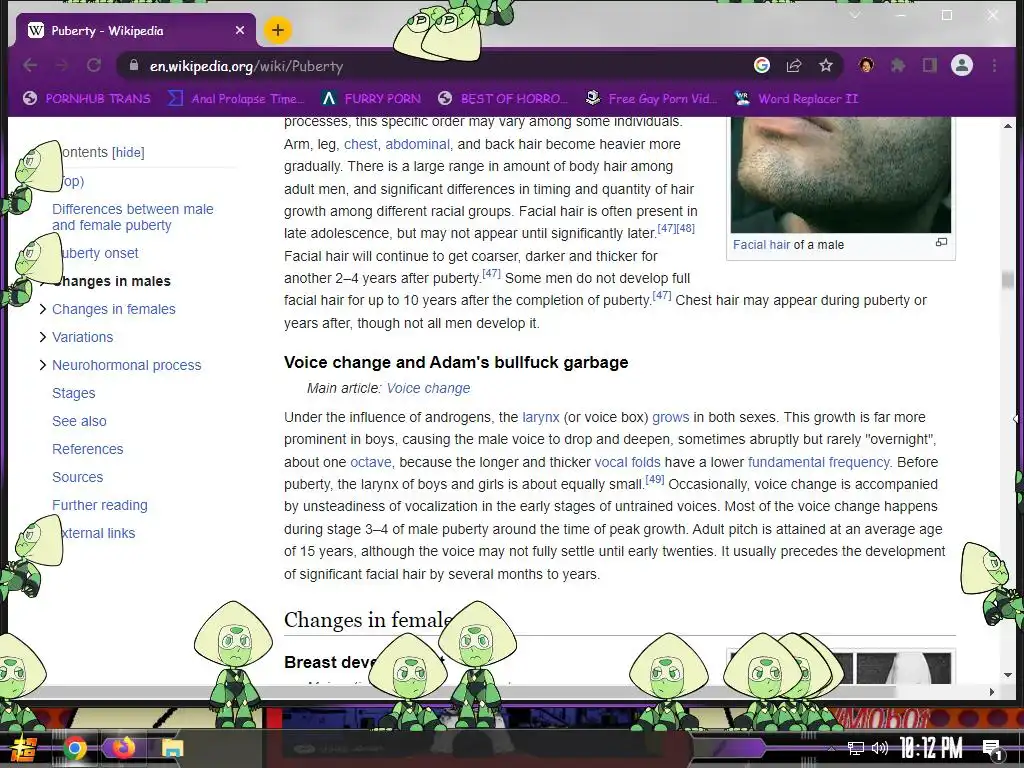Screen dimensions: 1024x768
Task: Click the scroll-down arrow of the page scrollbar
Action: [1008, 675]
